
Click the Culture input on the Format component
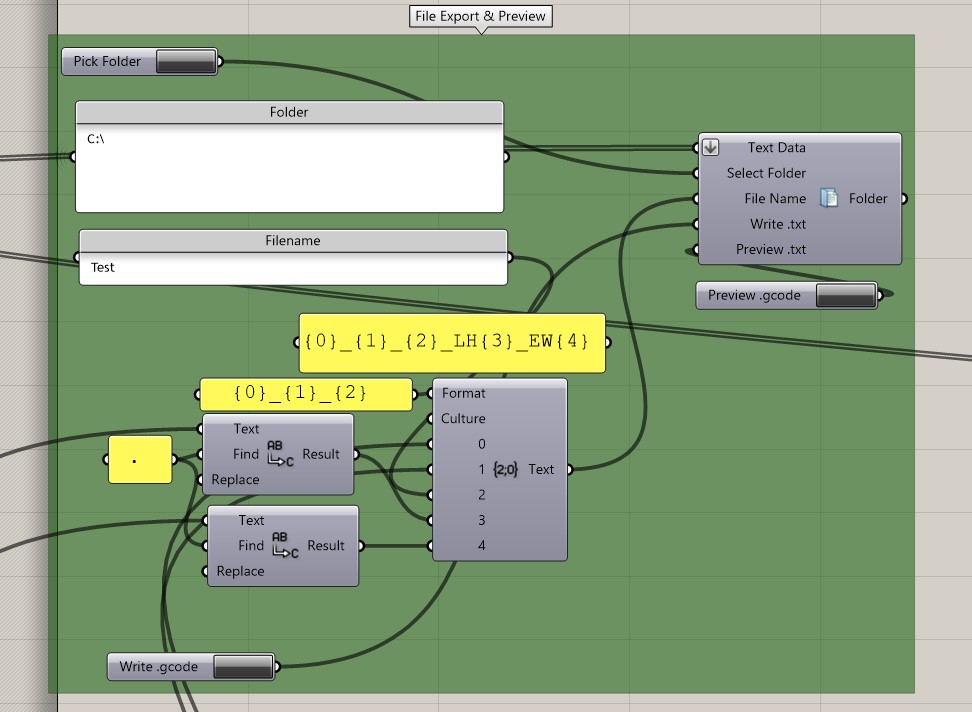click(x=463, y=419)
